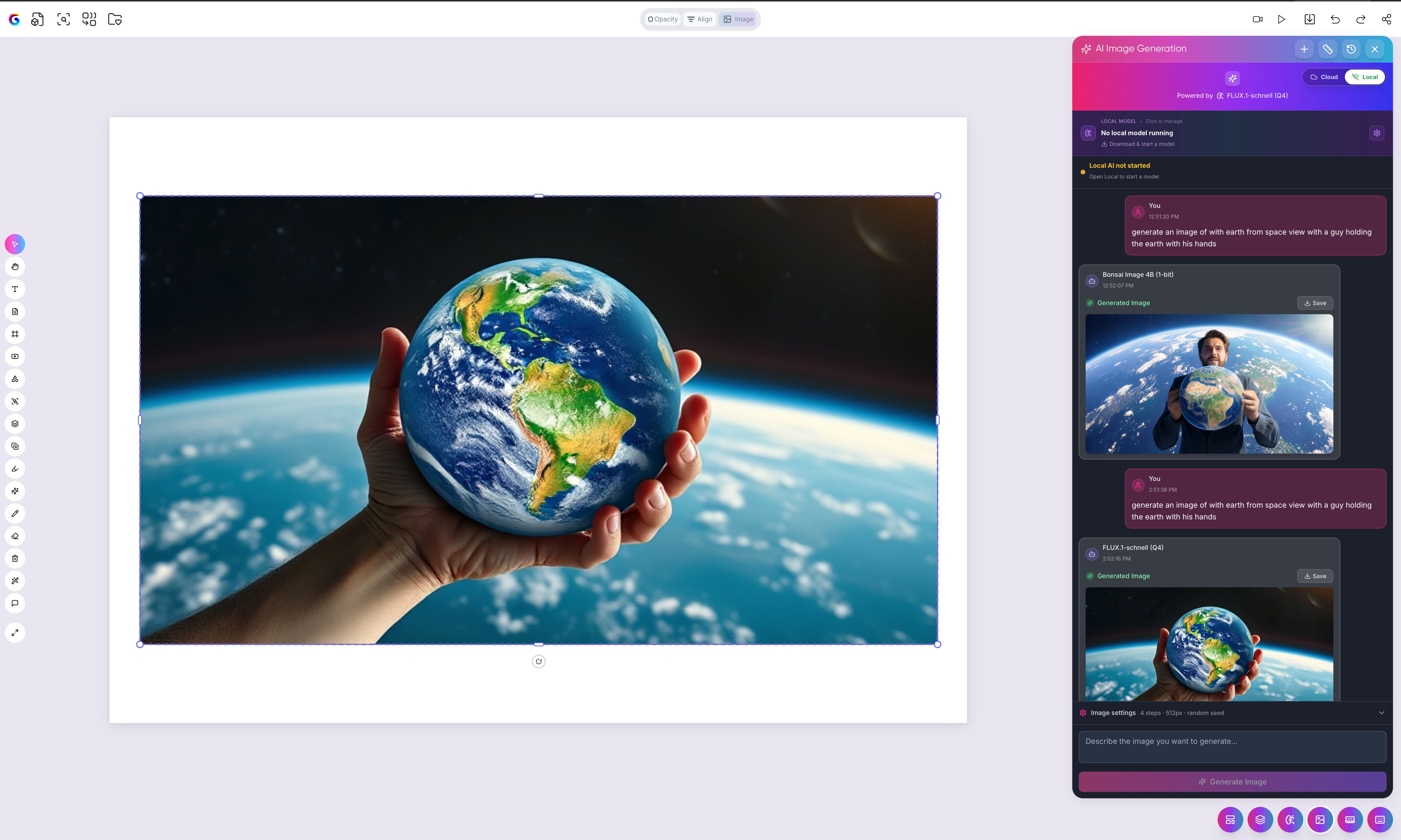
Task: Select the pointer selection tool
Action: click(15, 244)
